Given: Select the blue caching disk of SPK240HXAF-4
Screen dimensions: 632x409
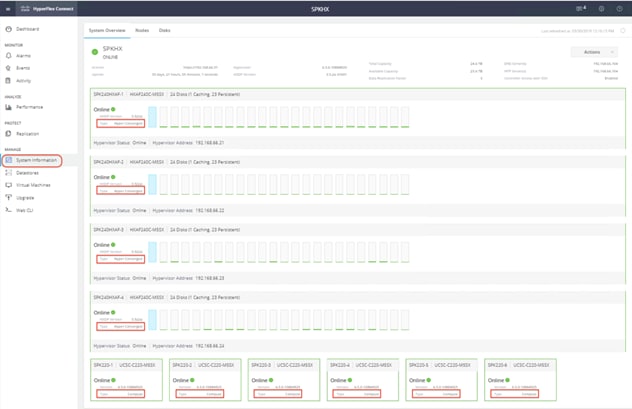Looking at the screenshot, I should 152,320.
